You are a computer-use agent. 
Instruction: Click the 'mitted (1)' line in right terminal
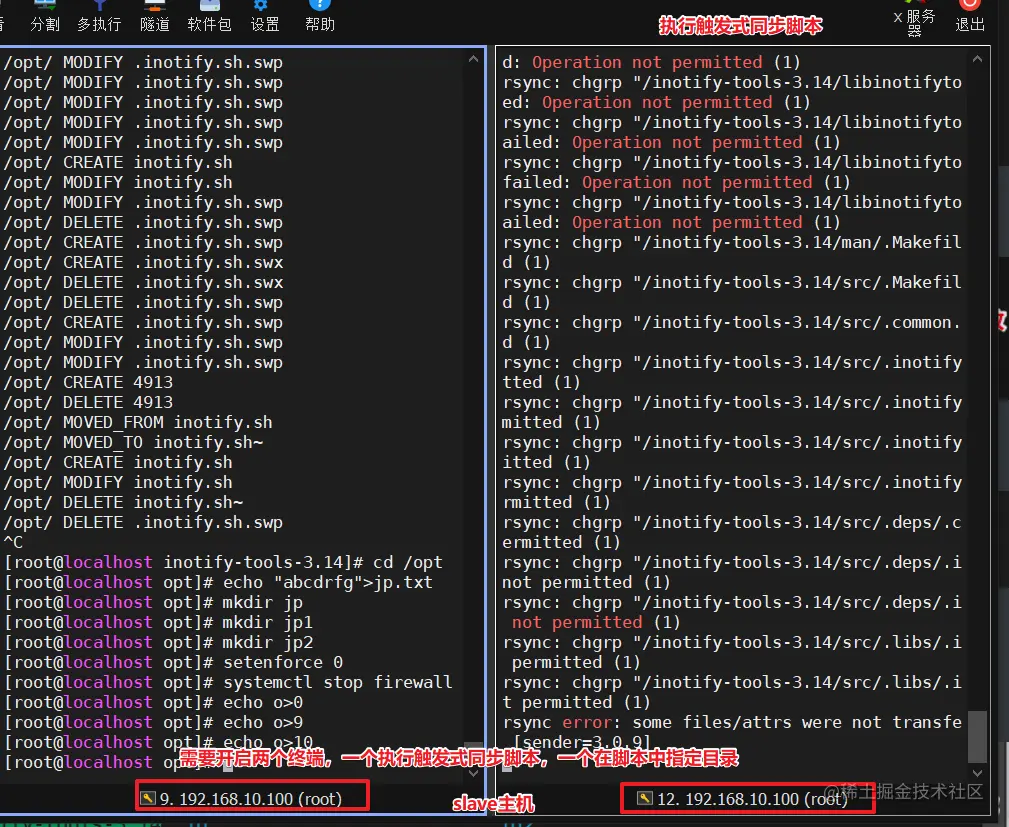[x=551, y=422]
